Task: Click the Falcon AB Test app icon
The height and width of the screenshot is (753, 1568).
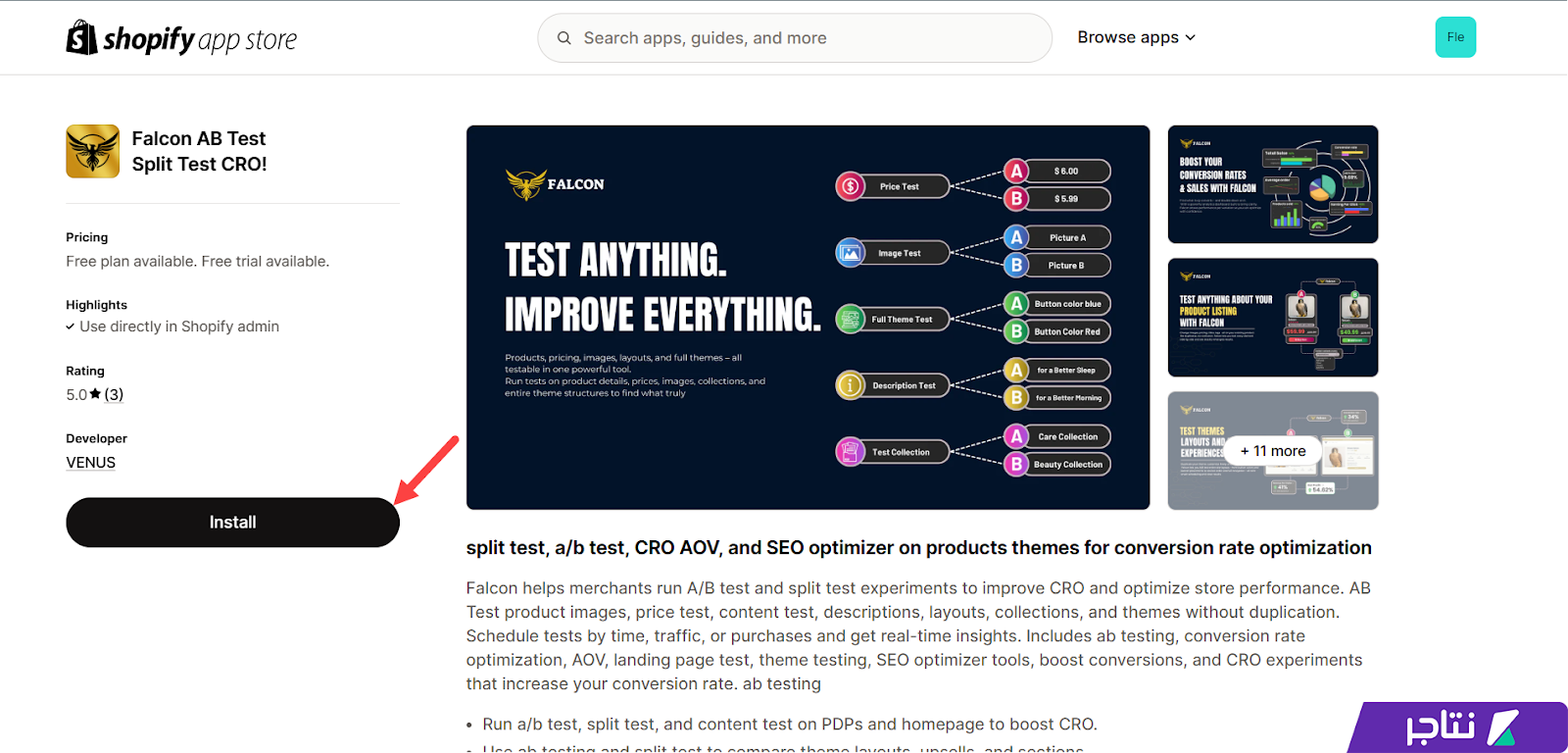Action: pos(92,151)
